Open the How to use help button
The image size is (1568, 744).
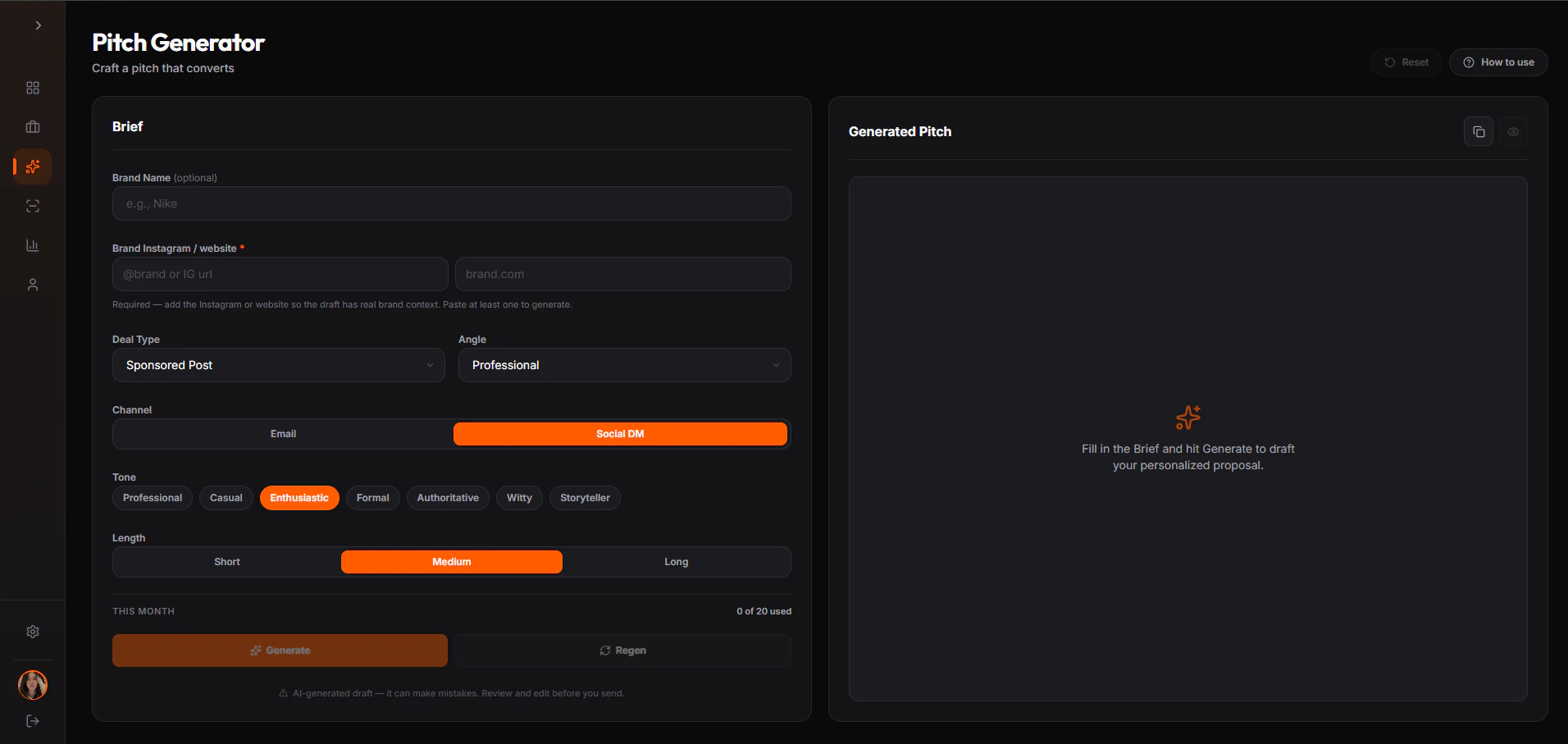[x=1498, y=62]
